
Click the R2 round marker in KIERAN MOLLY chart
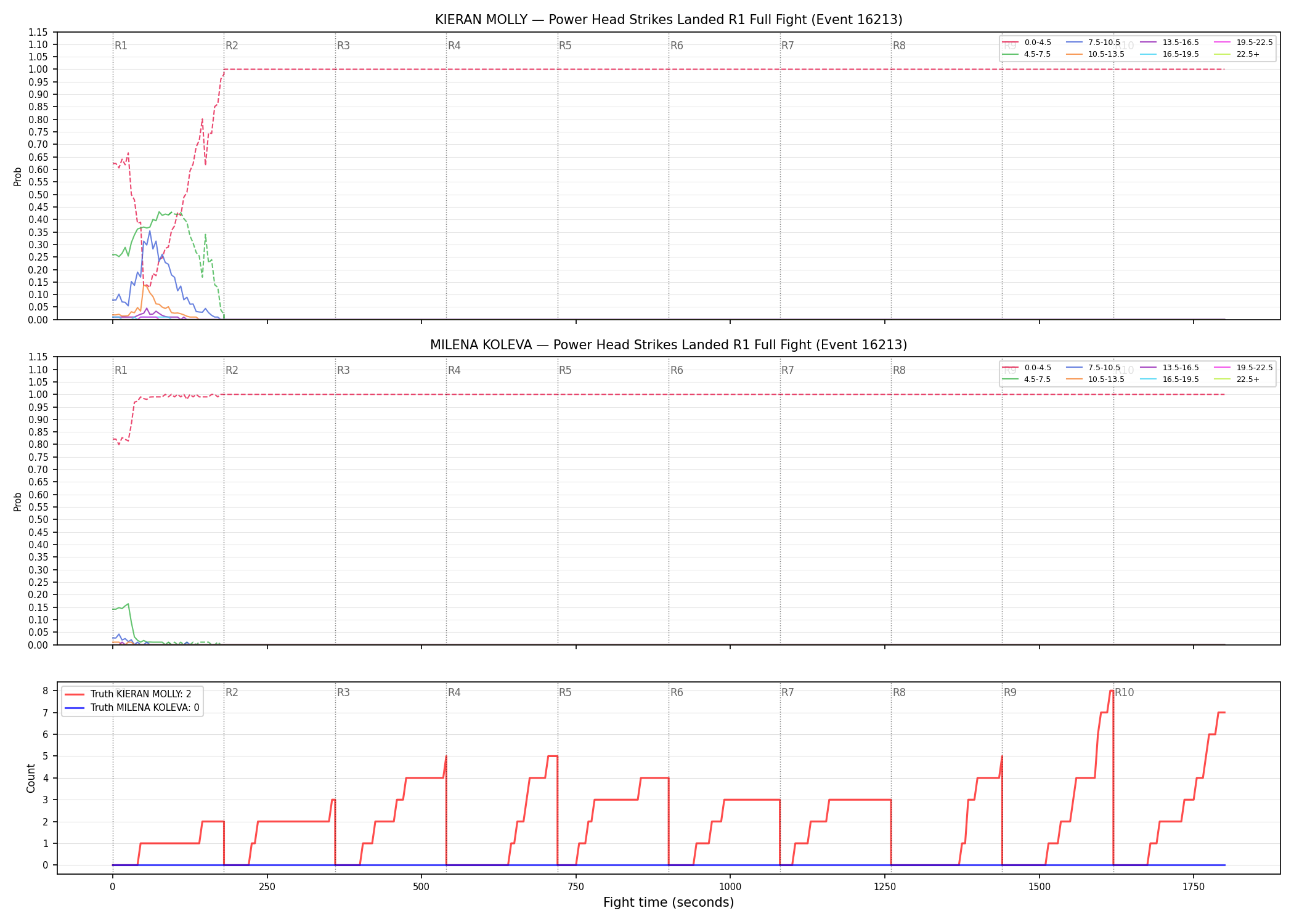232,46
